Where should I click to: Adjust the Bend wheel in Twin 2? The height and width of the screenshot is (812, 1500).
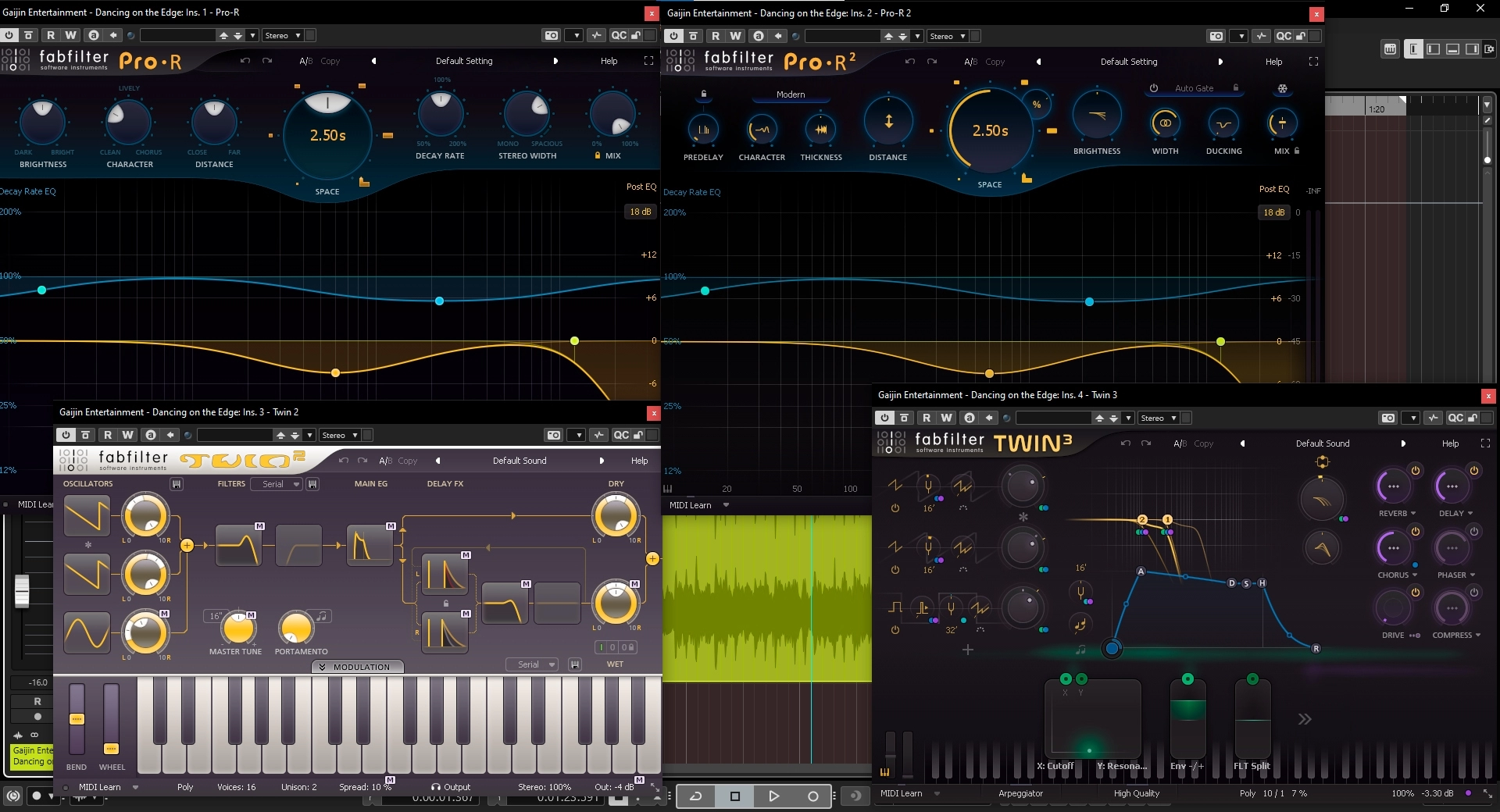(77, 719)
